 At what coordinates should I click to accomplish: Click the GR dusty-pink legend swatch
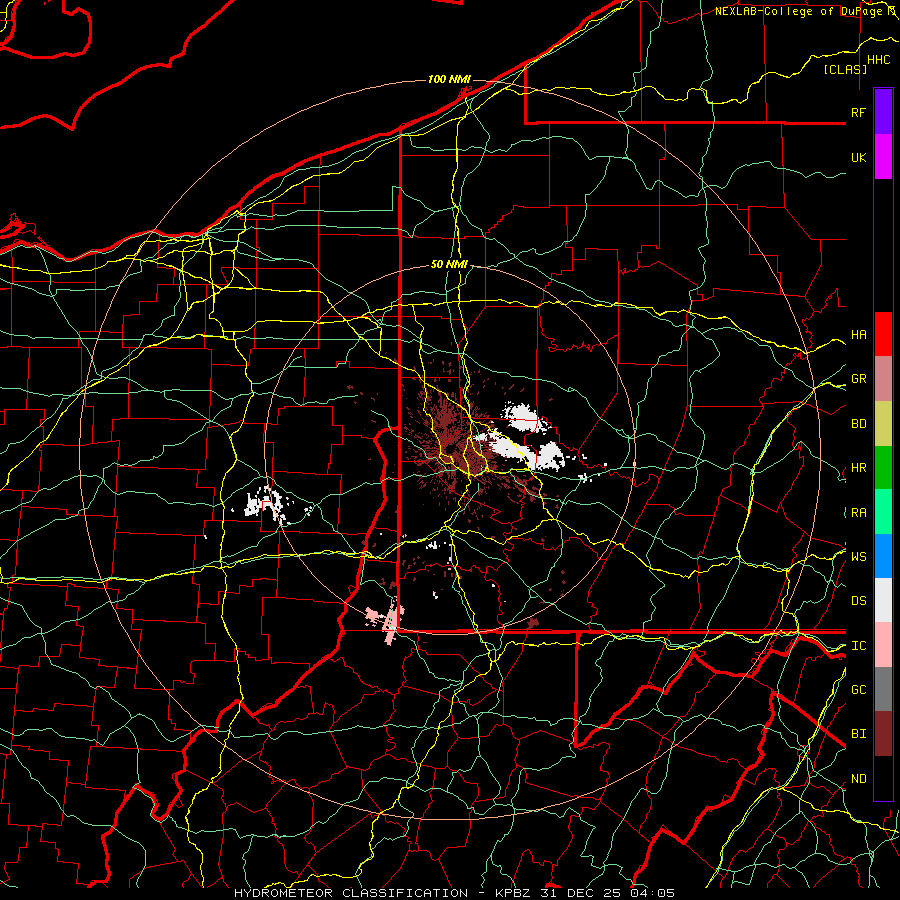point(883,379)
